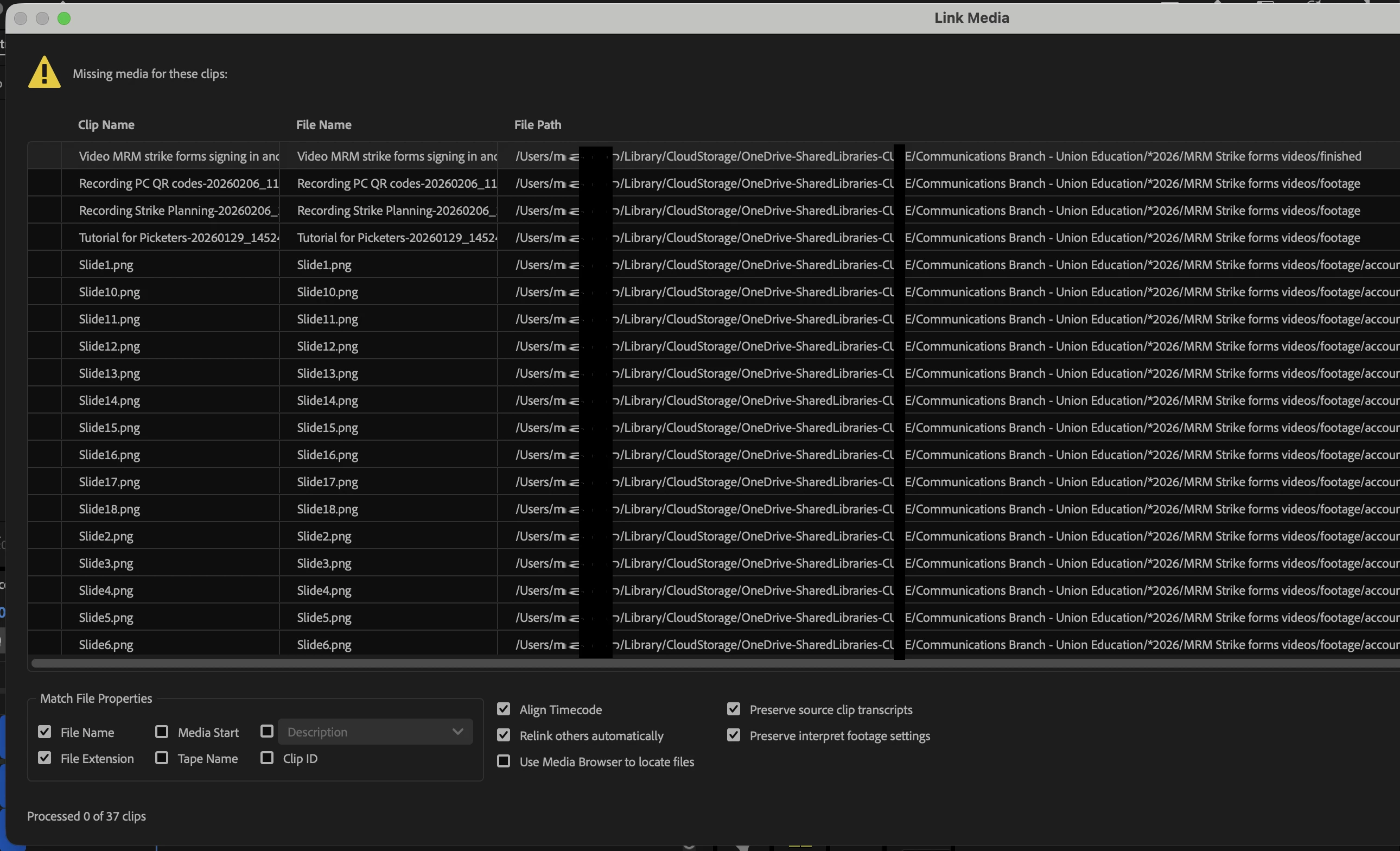Click the yellow warning triangle icon
Screen dimensions: 1400x851
point(44,73)
